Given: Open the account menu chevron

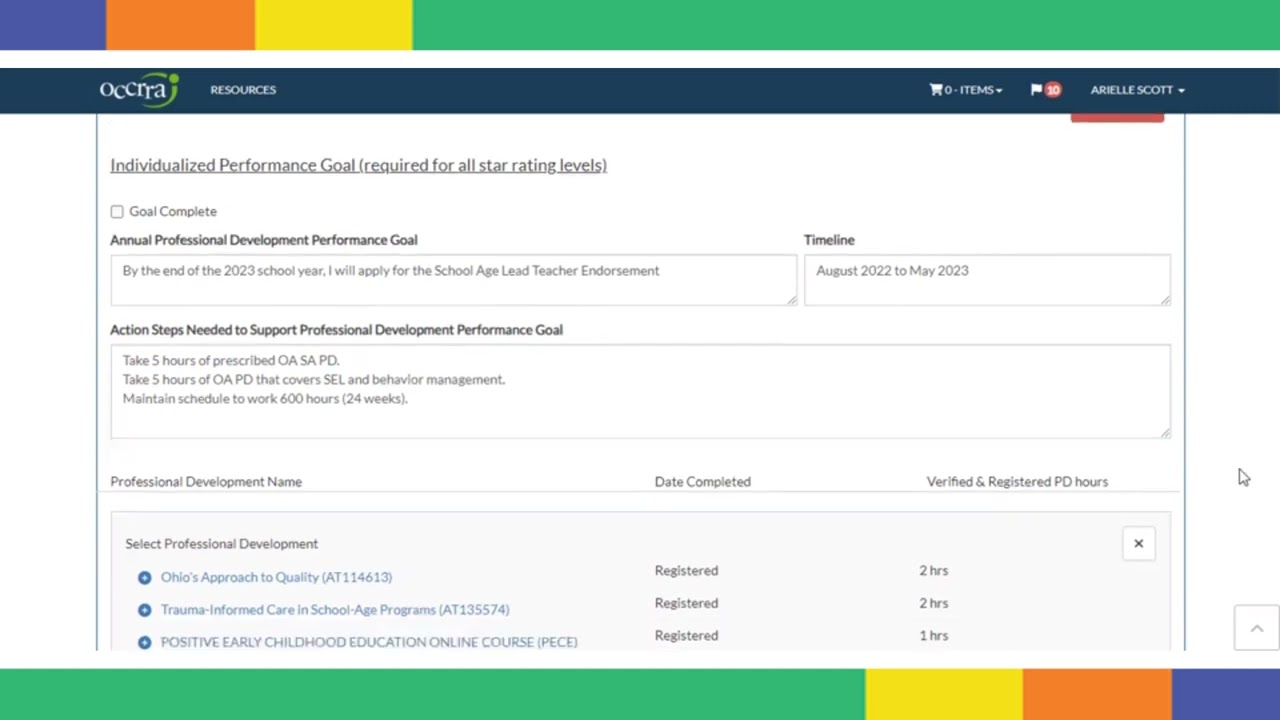Looking at the screenshot, I should pos(1180,89).
